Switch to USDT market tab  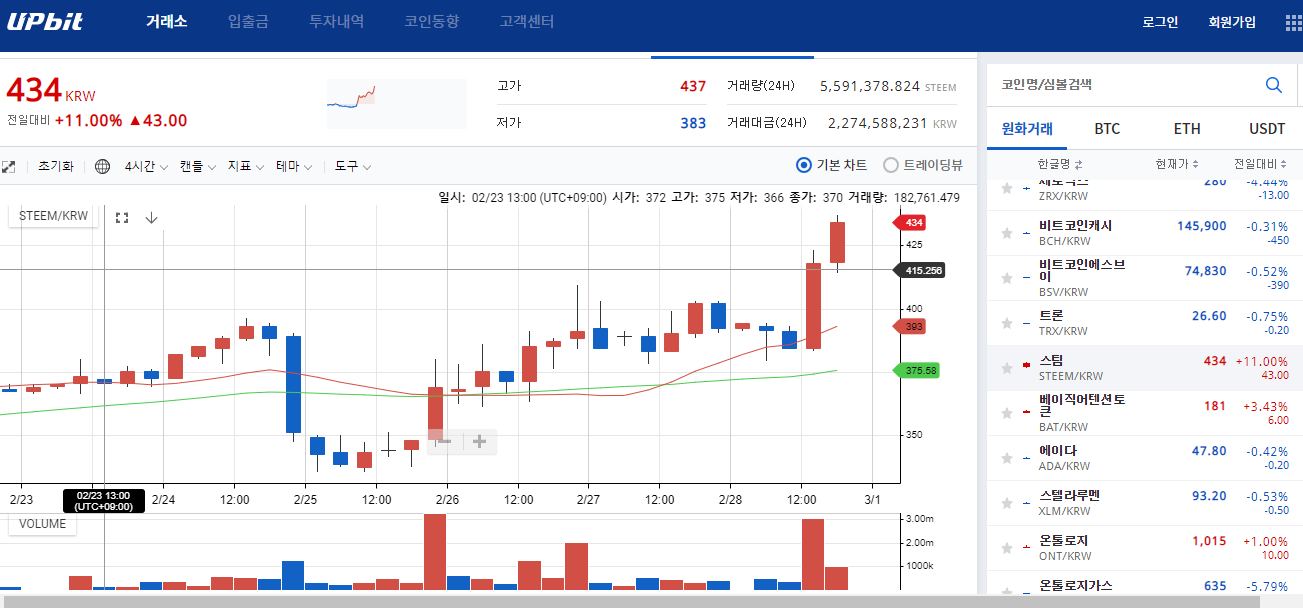(x=1267, y=129)
